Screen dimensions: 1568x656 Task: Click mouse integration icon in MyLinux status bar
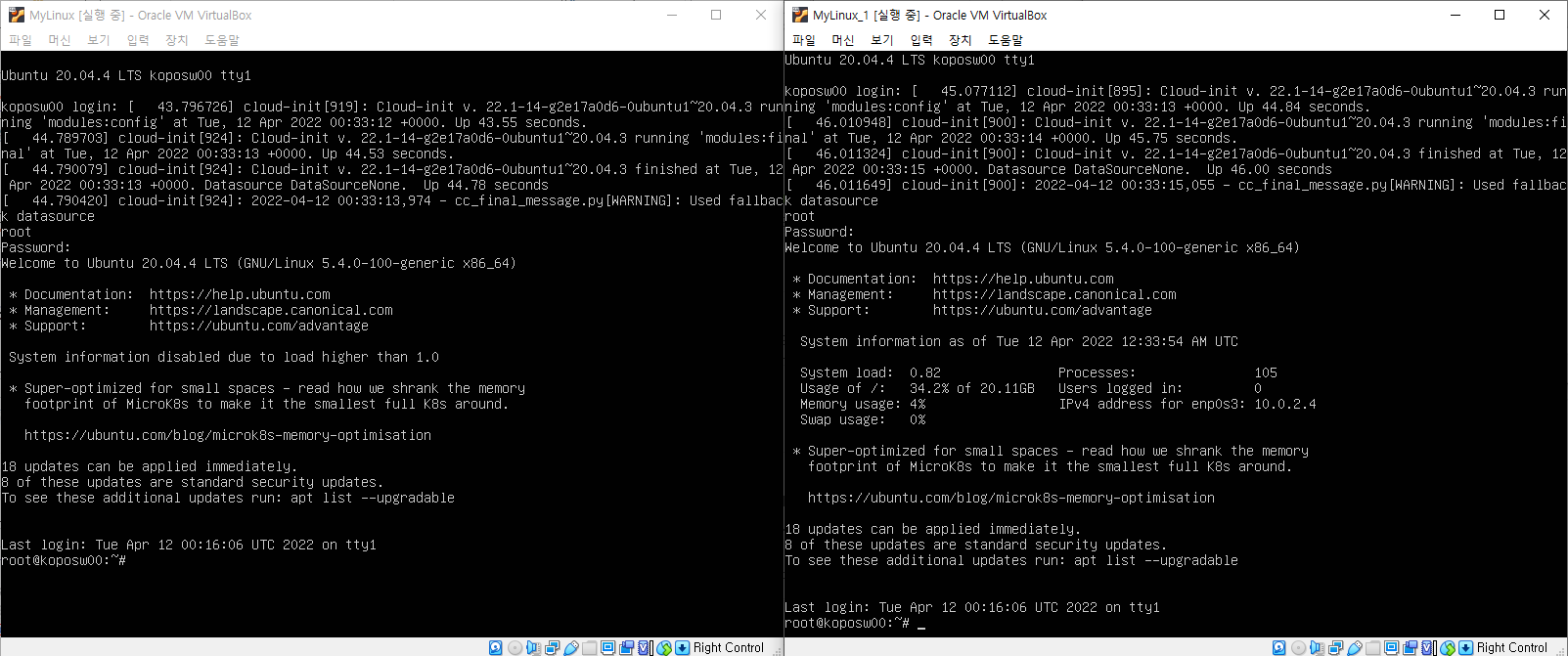coord(664,647)
